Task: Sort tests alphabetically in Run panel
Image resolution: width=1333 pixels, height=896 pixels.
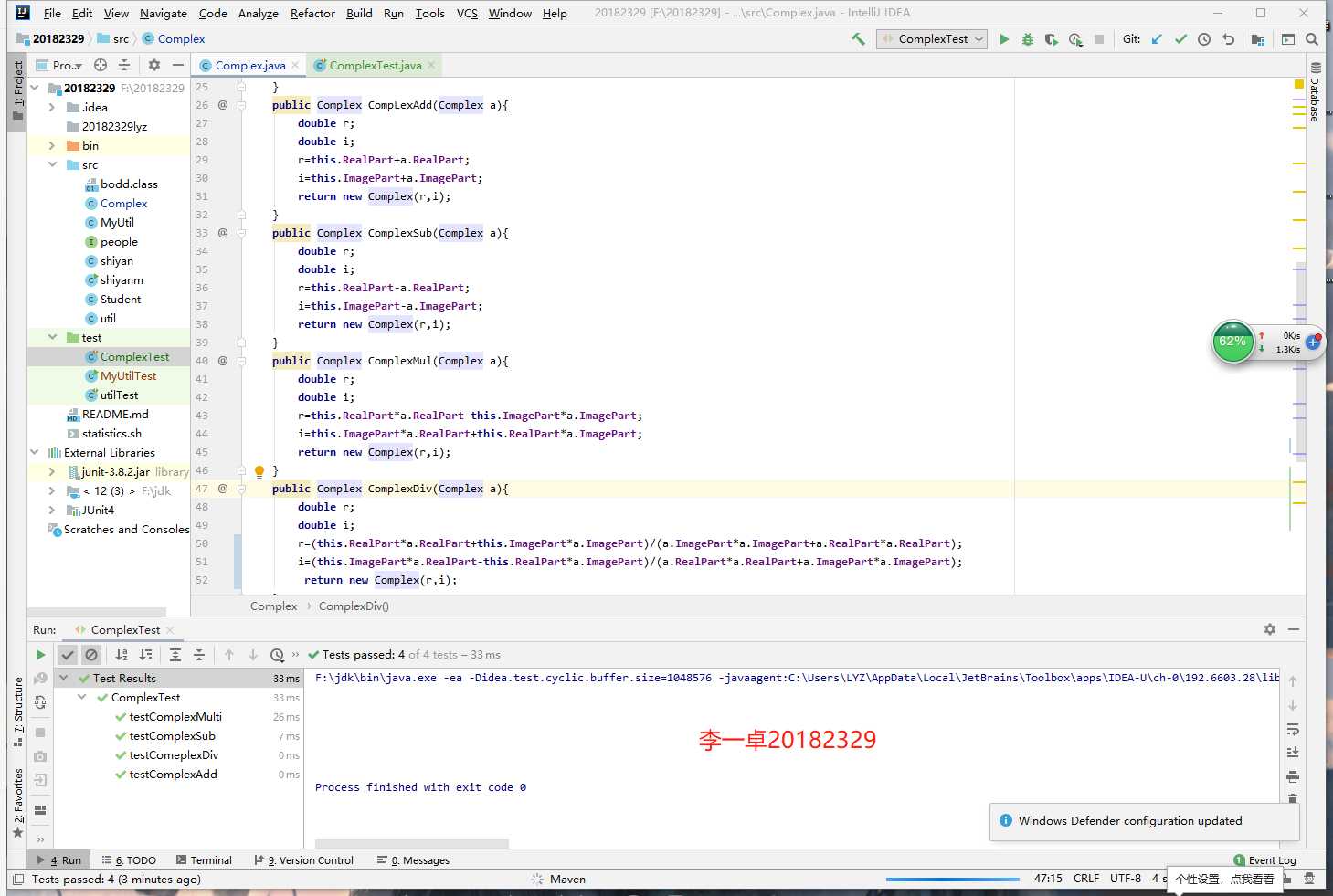Action: (122, 655)
